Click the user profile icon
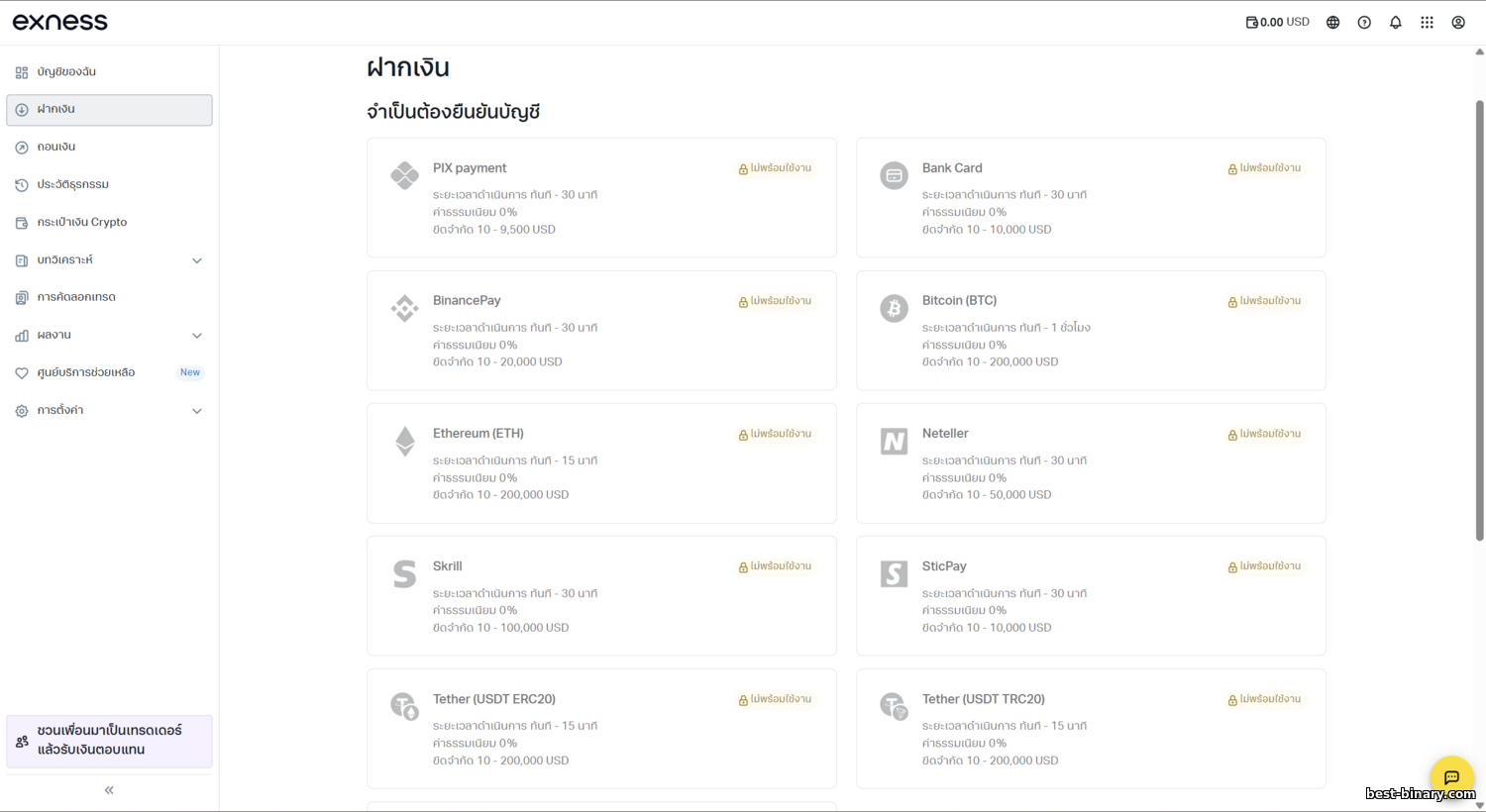Screen dimensions: 1486x812 (1458, 23)
